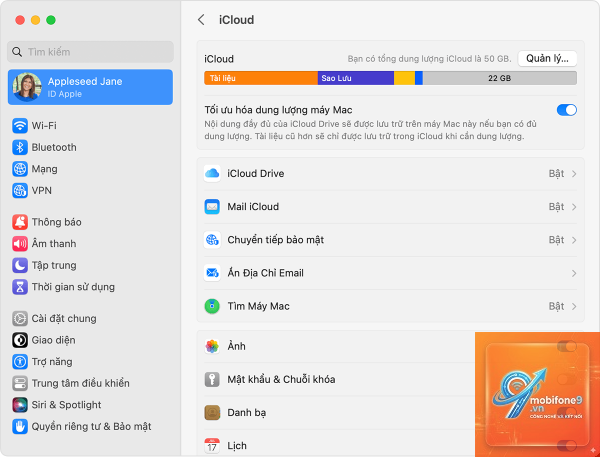
Task: Click the Thông báo bell icon
Action: 20,222
